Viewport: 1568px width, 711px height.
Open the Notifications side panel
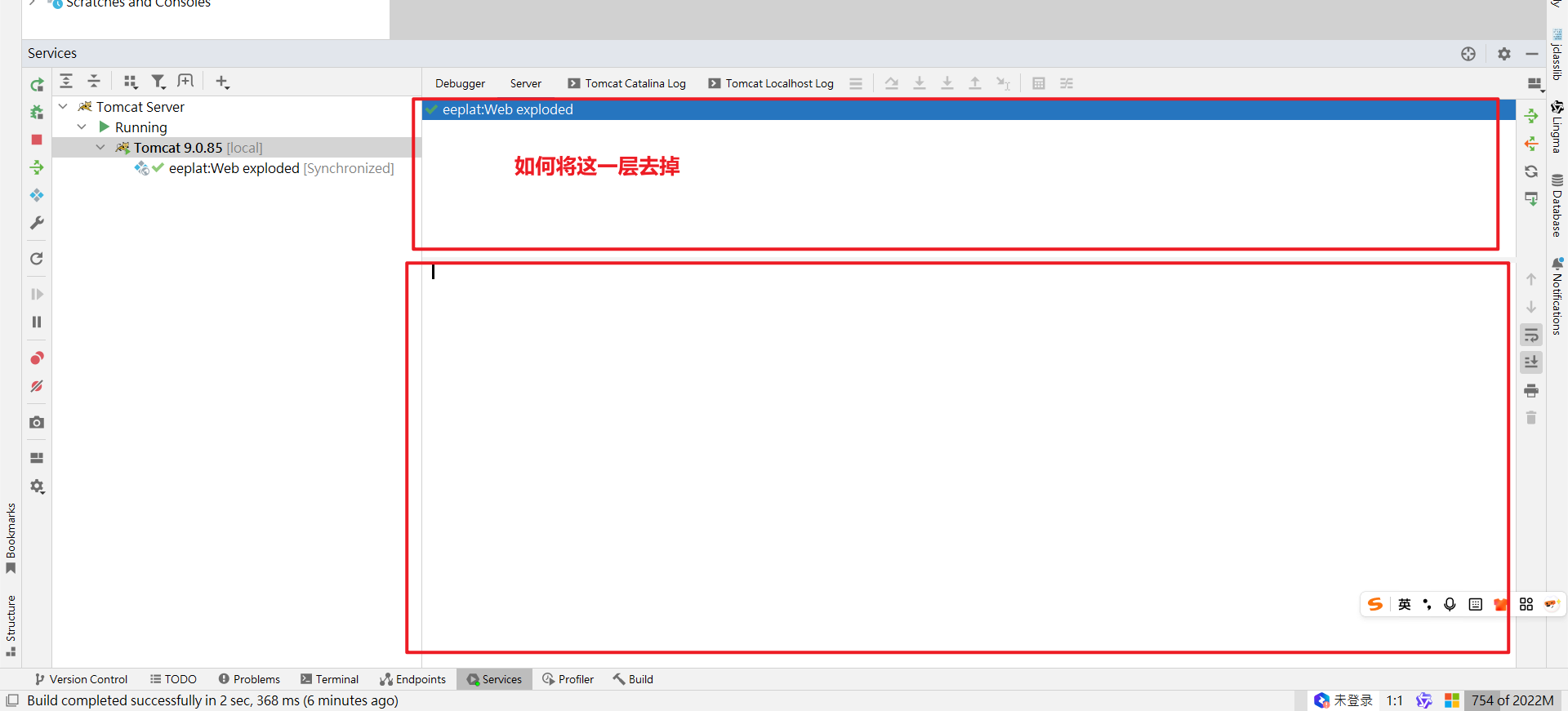(x=1557, y=296)
